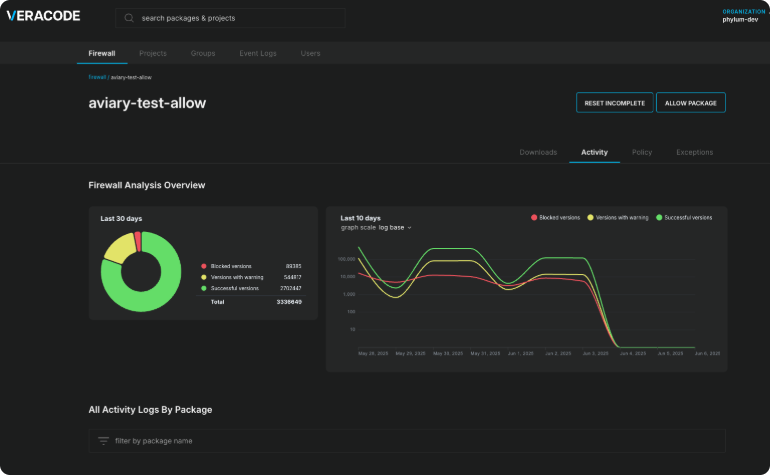This screenshot has height=475, width=770.
Task: Open the Event Logs navigation tab
Action: (258, 53)
